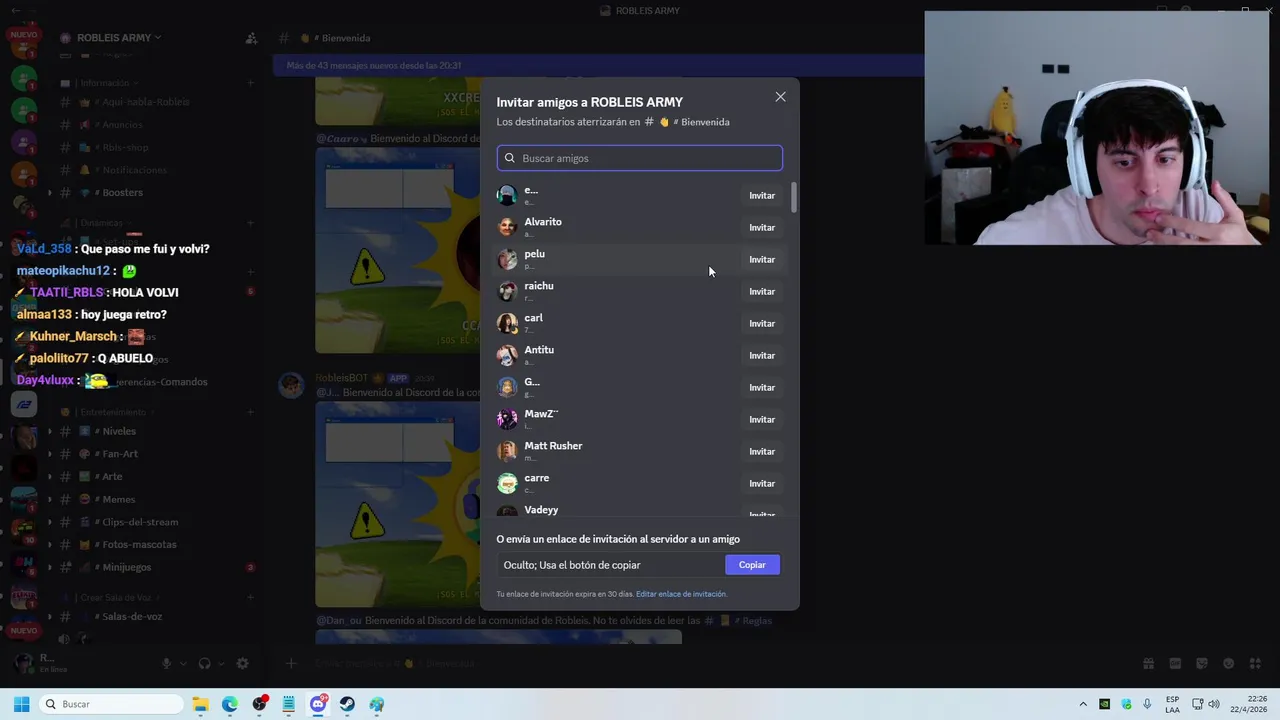The image size is (1280, 720).
Task: Invite carre to the server
Action: 762,484
